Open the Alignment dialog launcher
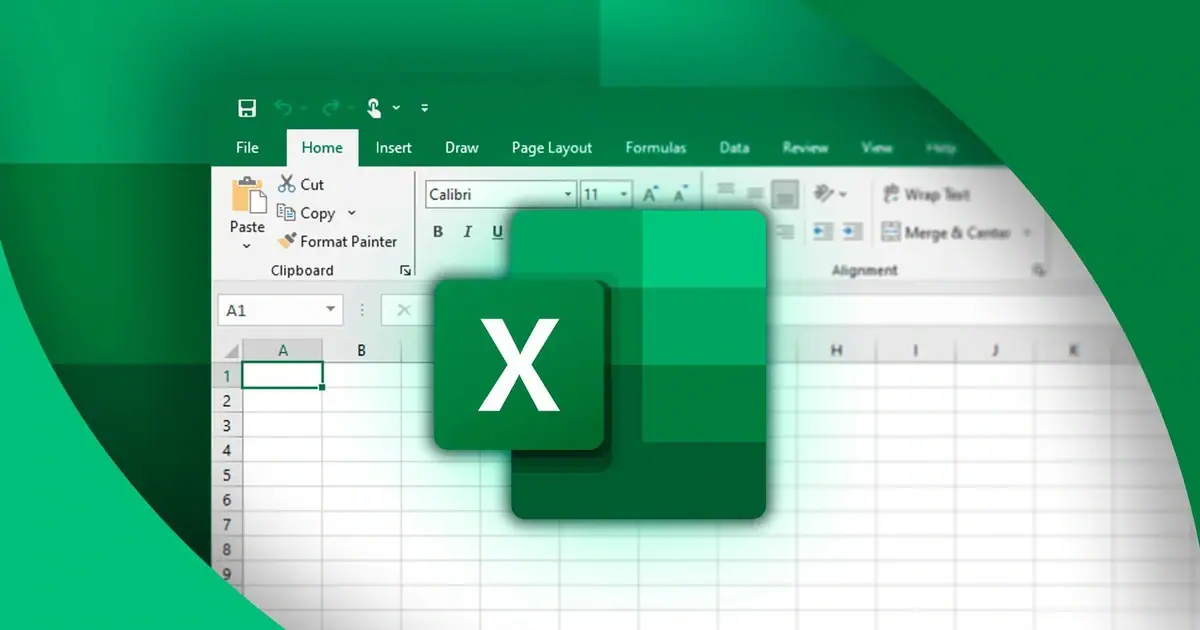Viewport: 1200px width, 630px height. coord(1040,270)
